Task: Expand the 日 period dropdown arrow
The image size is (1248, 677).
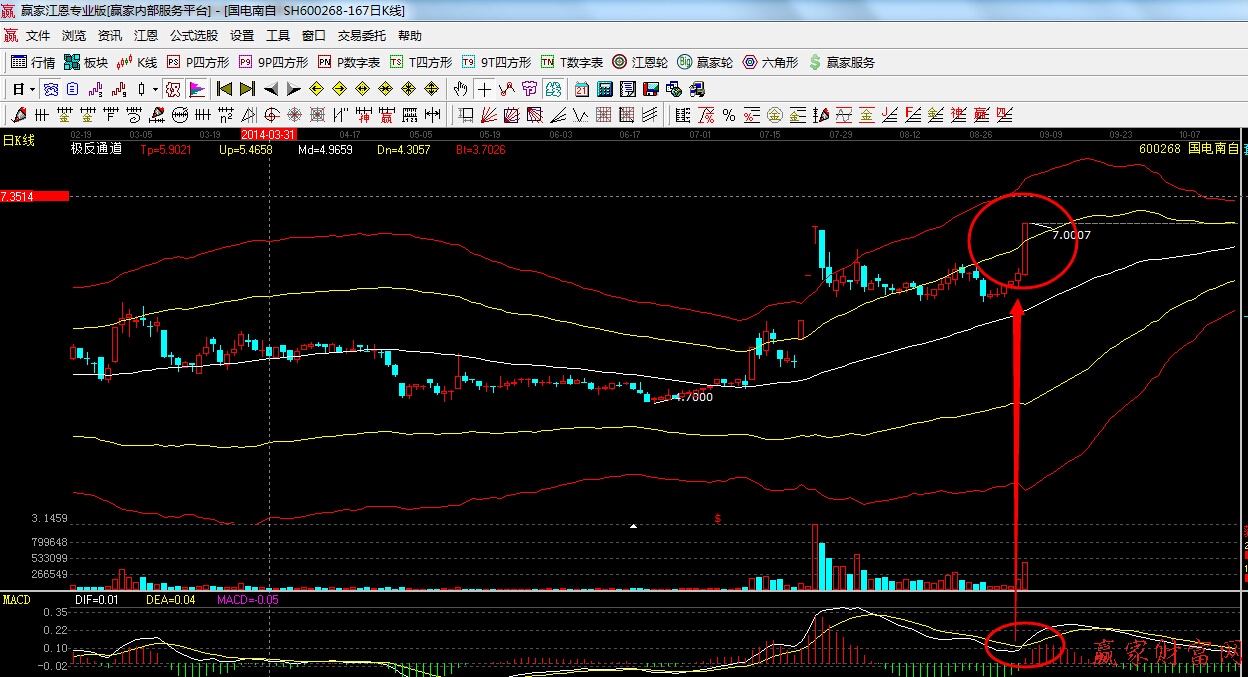Action: (x=33, y=89)
